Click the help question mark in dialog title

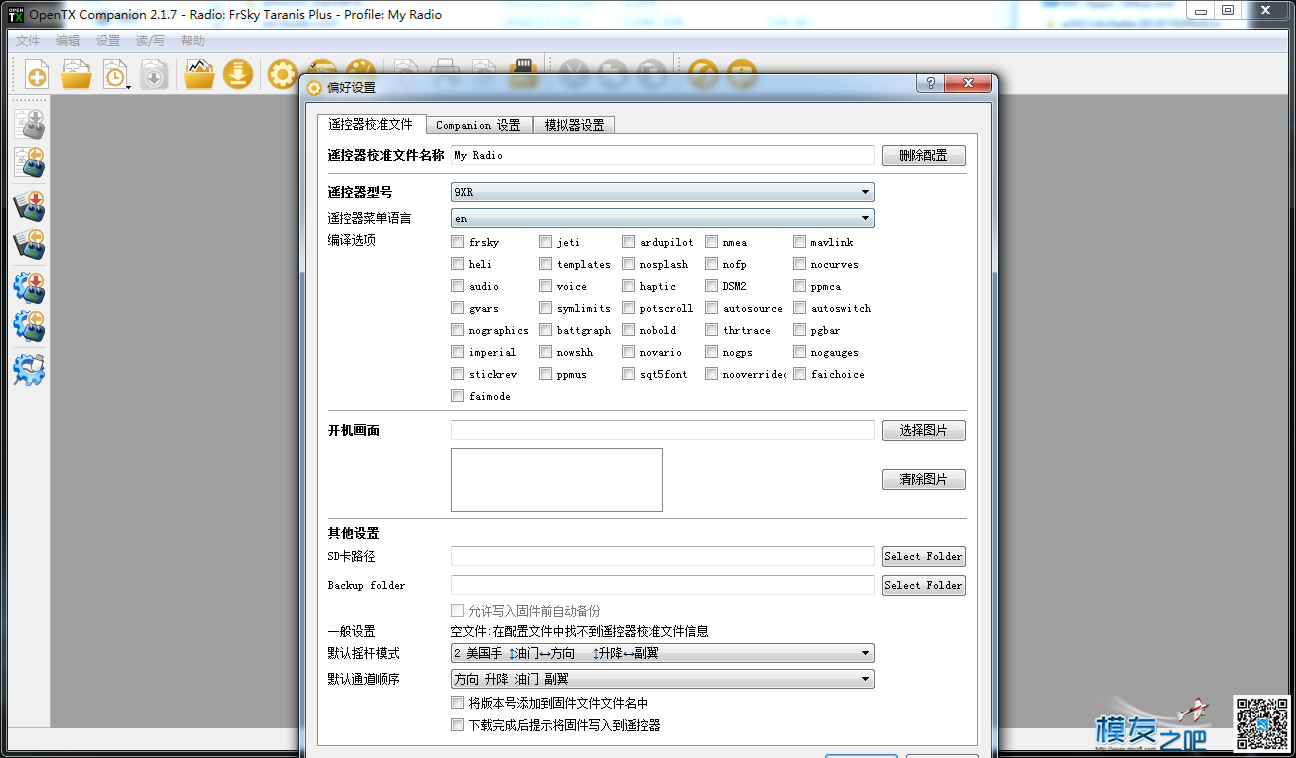(x=930, y=84)
